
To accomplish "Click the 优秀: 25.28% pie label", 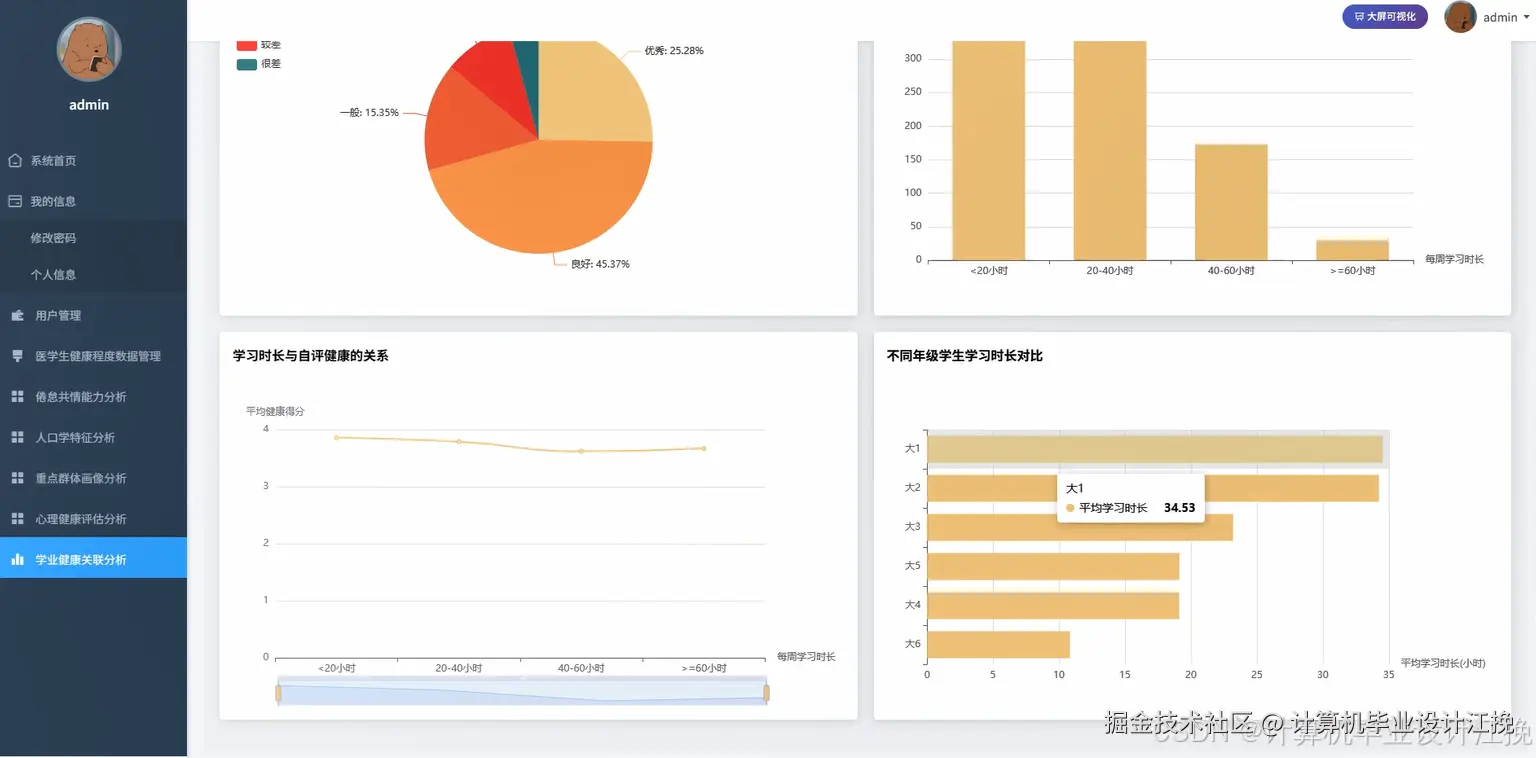I will 674,51.
